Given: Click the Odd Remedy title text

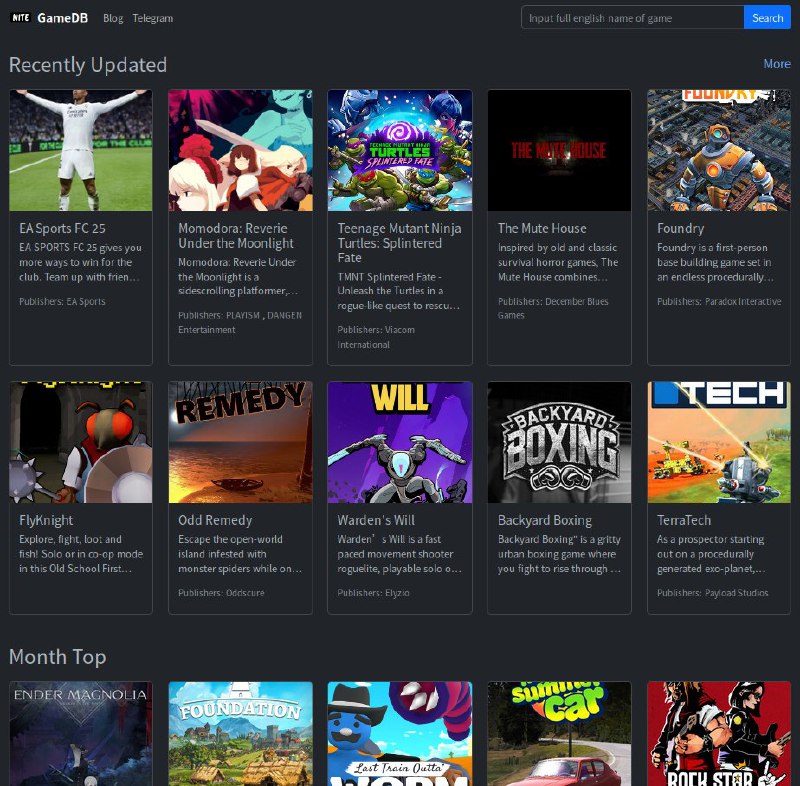Looking at the screenshot, I should coord(215,520).
